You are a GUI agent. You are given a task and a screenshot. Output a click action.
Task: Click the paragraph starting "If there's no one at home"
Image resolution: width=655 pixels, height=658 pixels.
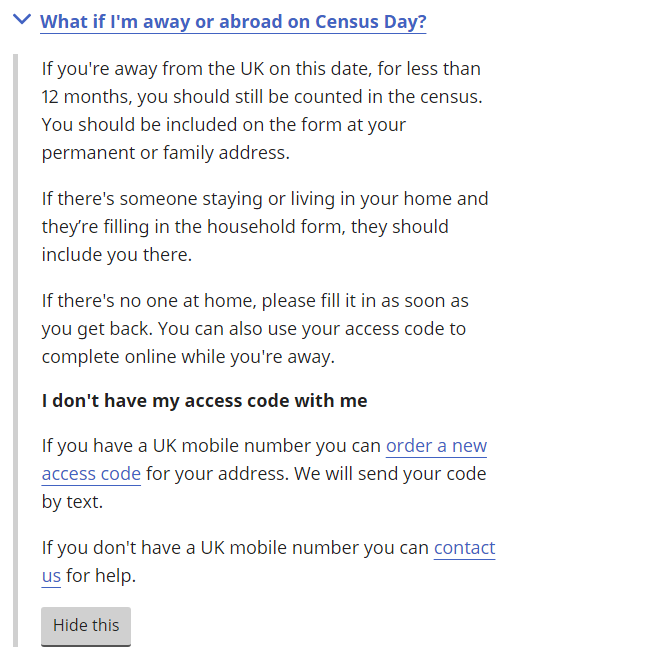point(255,329)
